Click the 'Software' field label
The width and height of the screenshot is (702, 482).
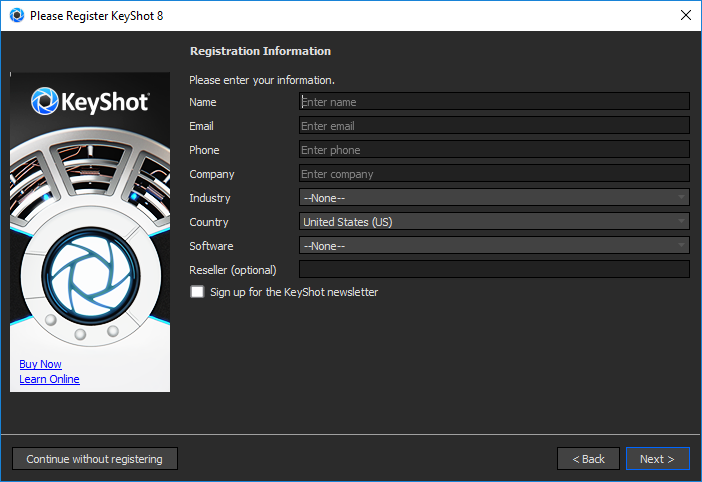211,246
